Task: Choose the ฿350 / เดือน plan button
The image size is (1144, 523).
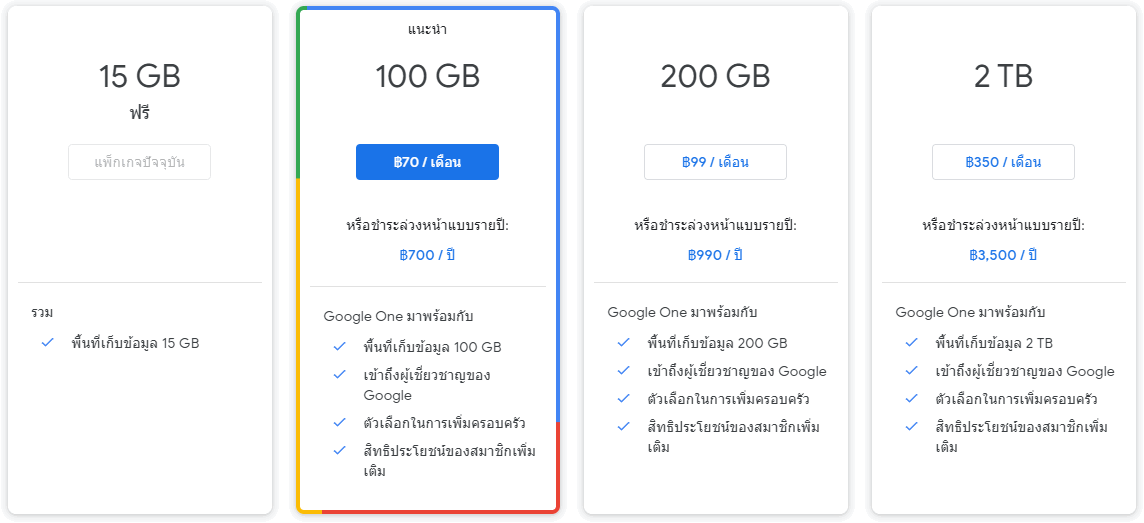Action: (x=1003, y=162)
